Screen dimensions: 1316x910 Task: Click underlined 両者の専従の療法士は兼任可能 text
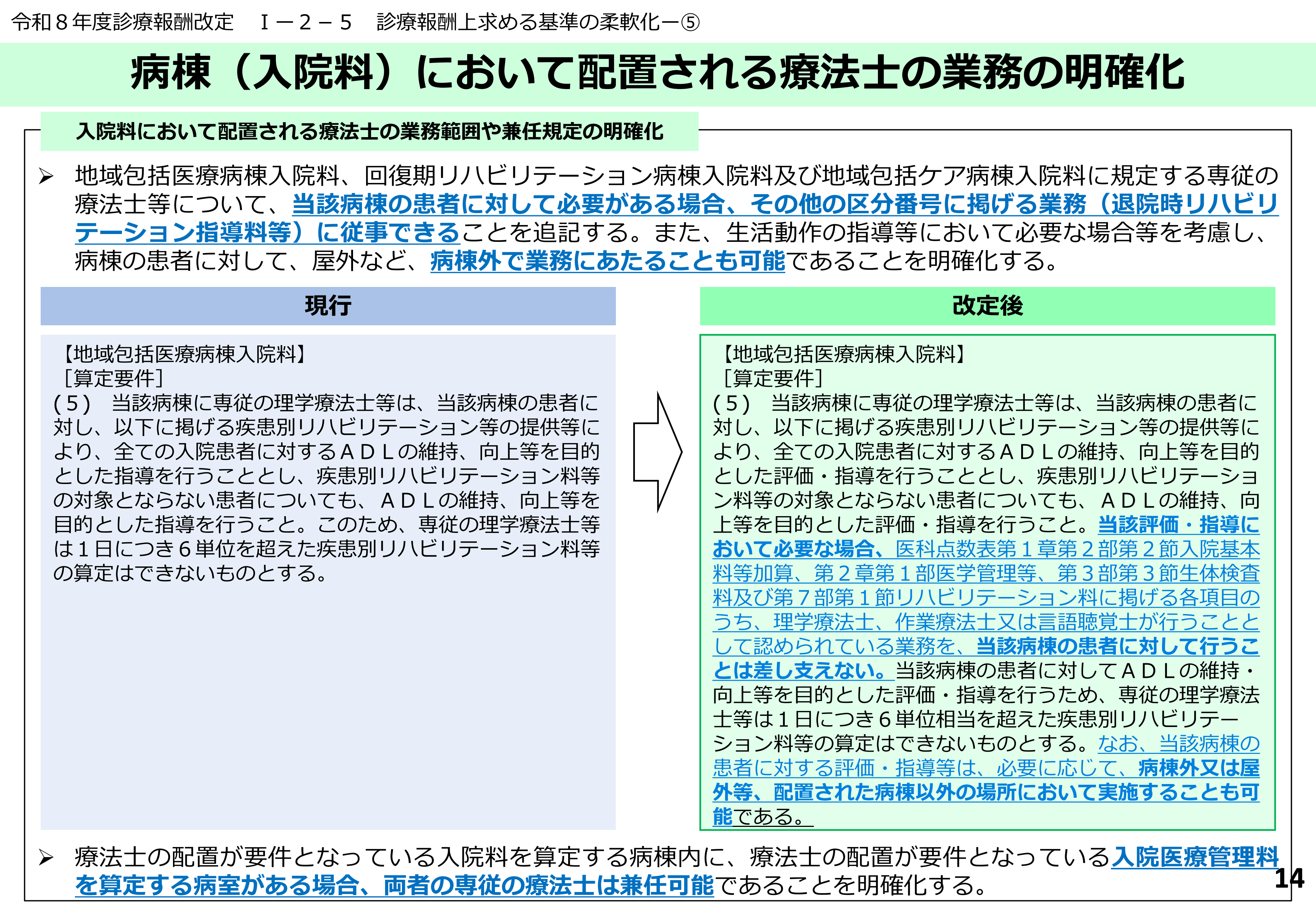tap(548, 885)
